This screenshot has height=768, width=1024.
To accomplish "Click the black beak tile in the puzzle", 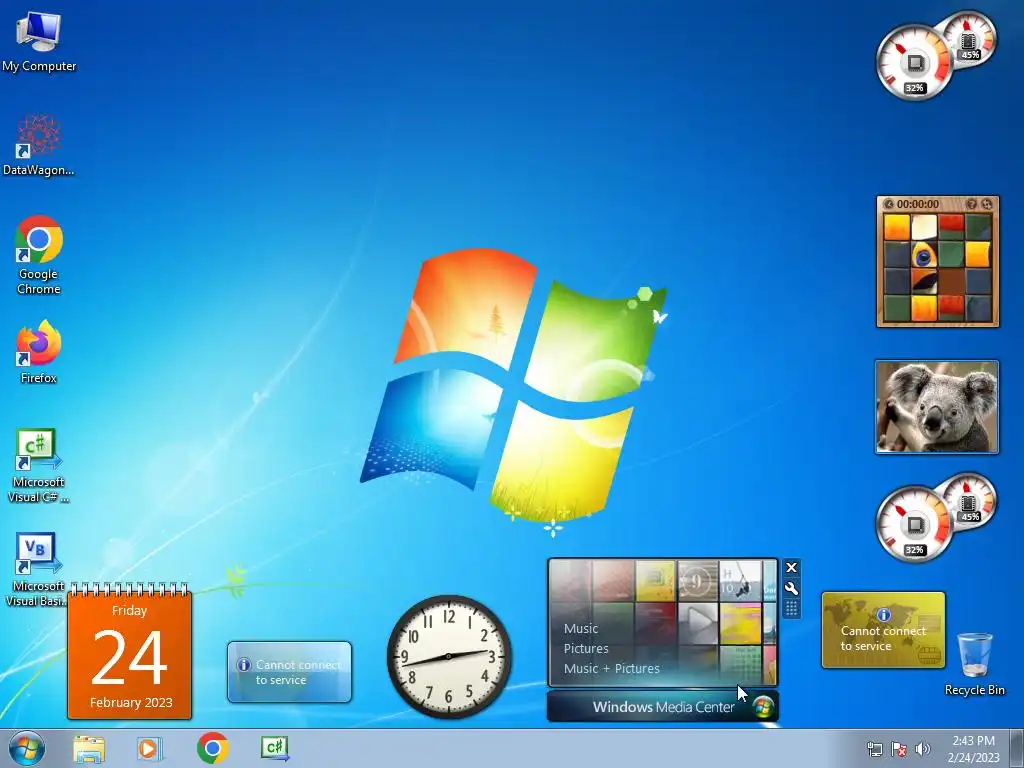I will coord(923,281).
